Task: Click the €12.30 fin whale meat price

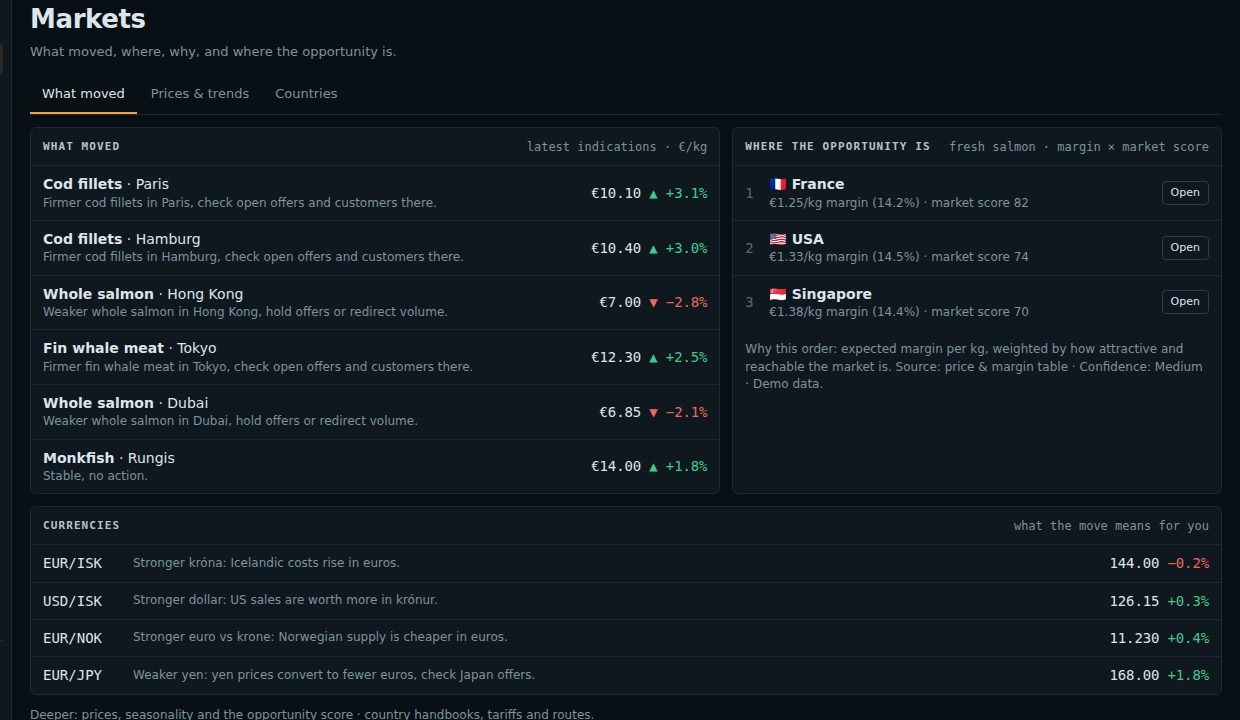Action: [616, 357]
